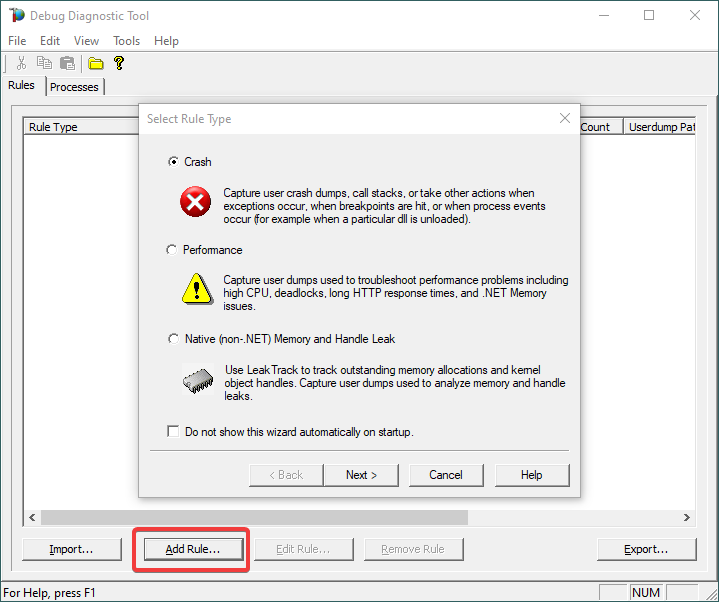Click the Rule Type column header
Image resolution: width=719 pixels, height=602 pixels.
click(53, 127)
